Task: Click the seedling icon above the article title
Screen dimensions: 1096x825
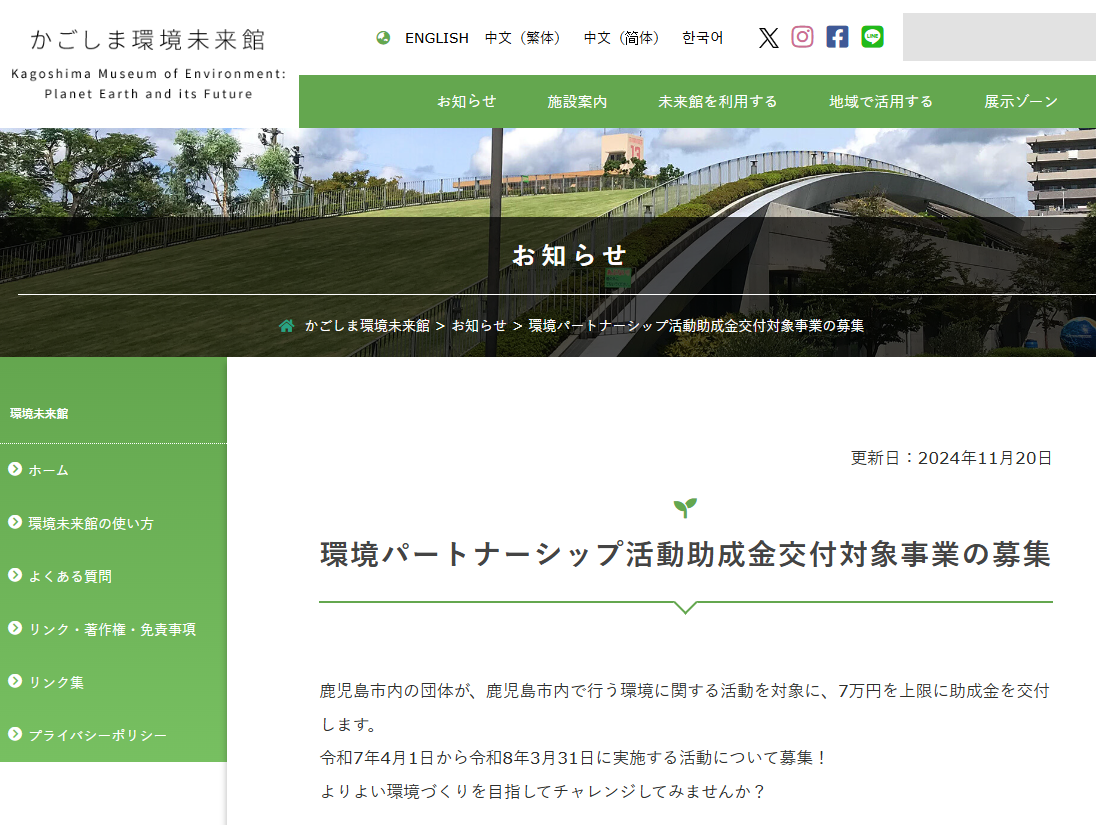Action: 685,509
